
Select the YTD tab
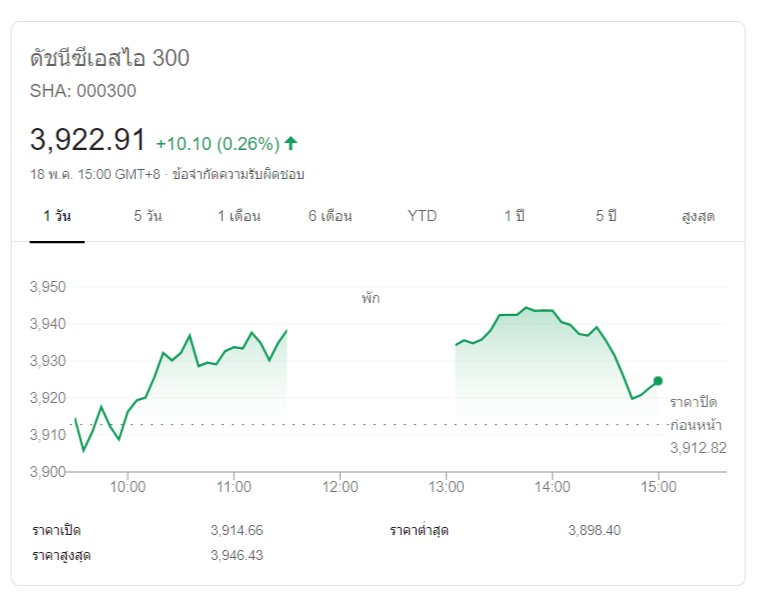[422, 216]
